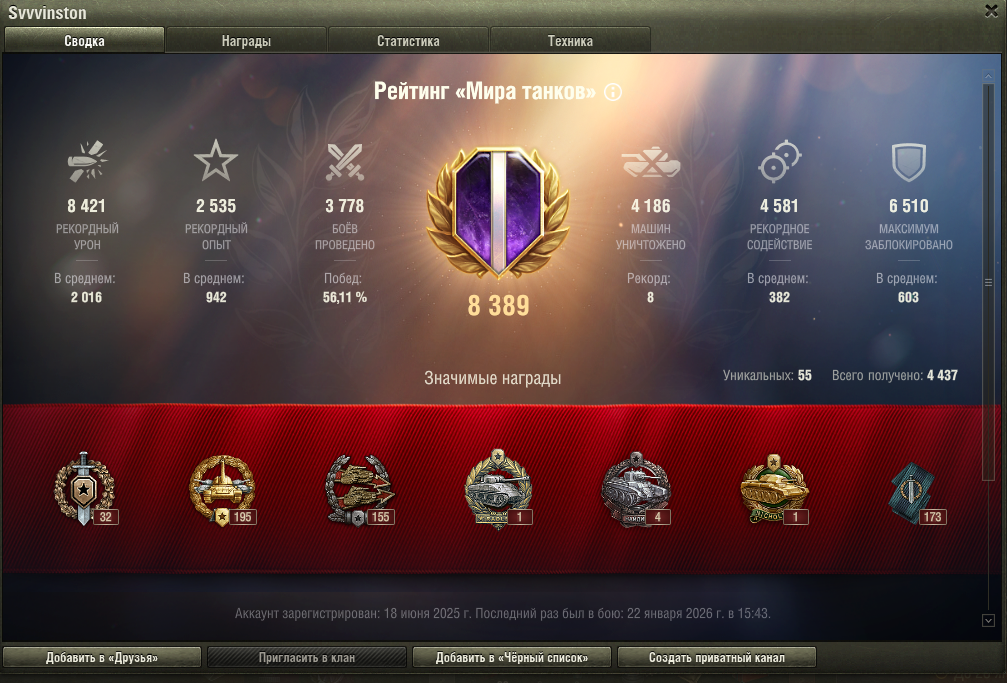Image resolution: width=1007 pixels, height=683 pixels.
Task: Open the Статистика tab
Action: 408,40
